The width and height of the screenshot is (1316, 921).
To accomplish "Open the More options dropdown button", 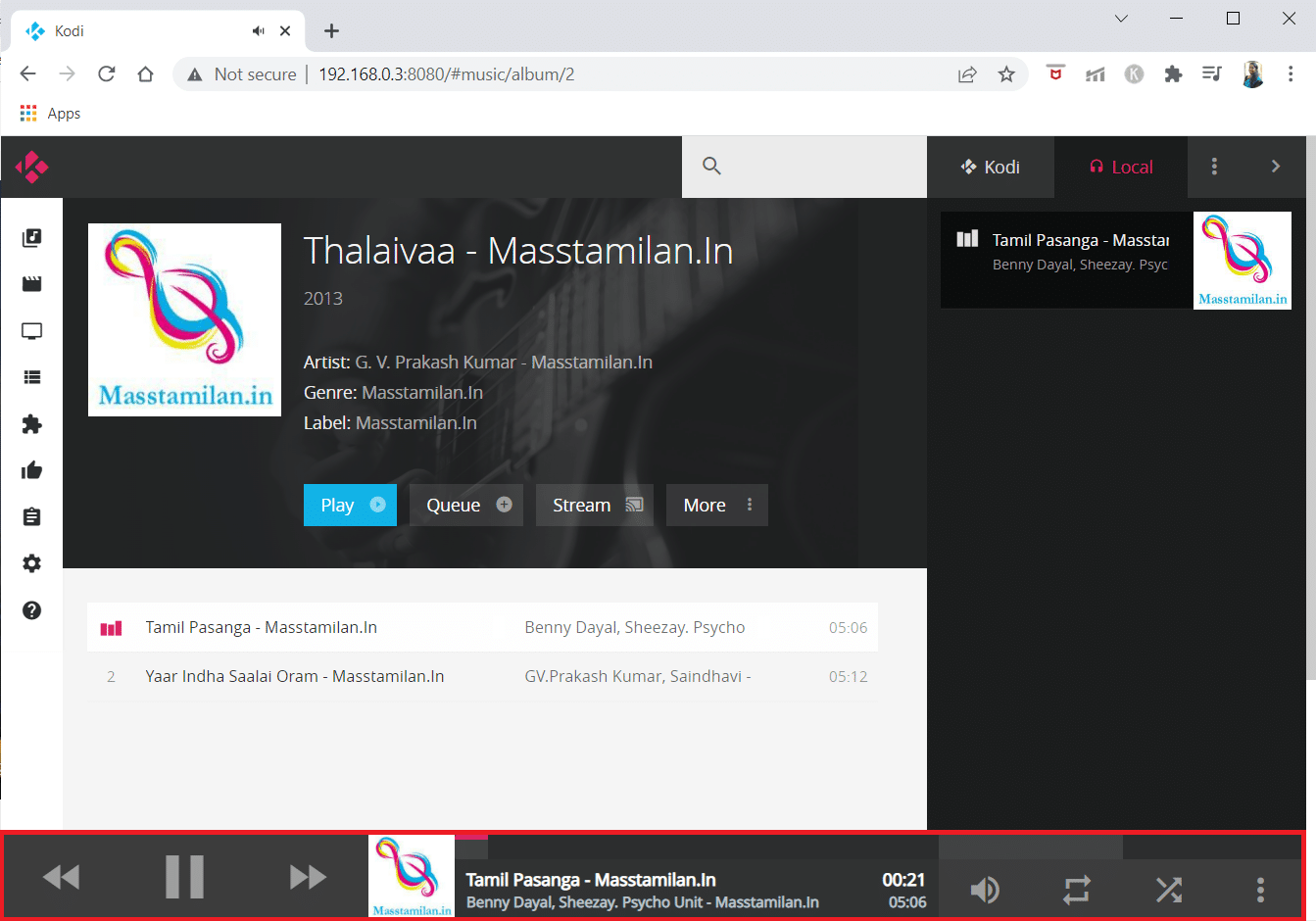I will [717, 506].
